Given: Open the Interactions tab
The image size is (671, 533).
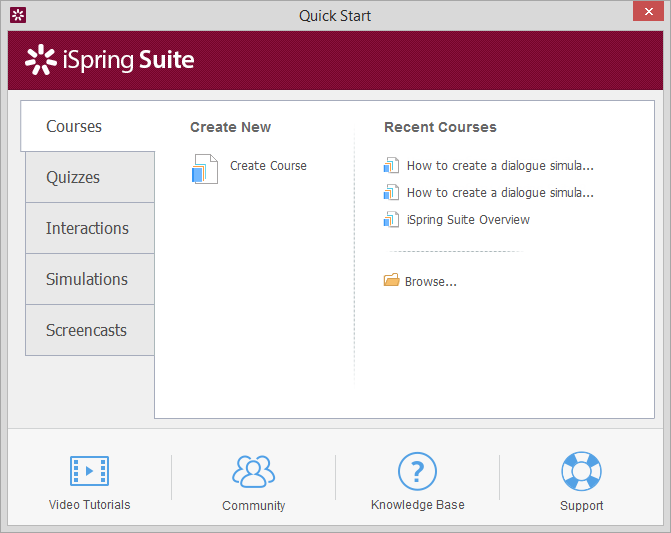Looking at the screenshot, I should [90, 228].
